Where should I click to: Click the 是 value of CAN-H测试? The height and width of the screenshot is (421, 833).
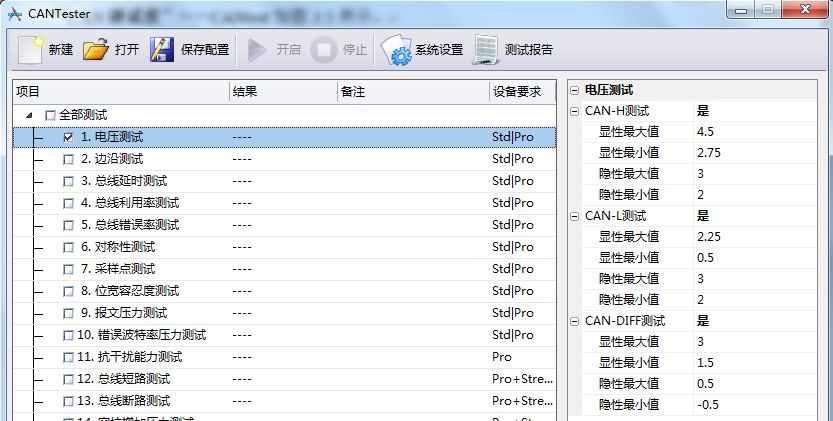[x=703, y=111]
